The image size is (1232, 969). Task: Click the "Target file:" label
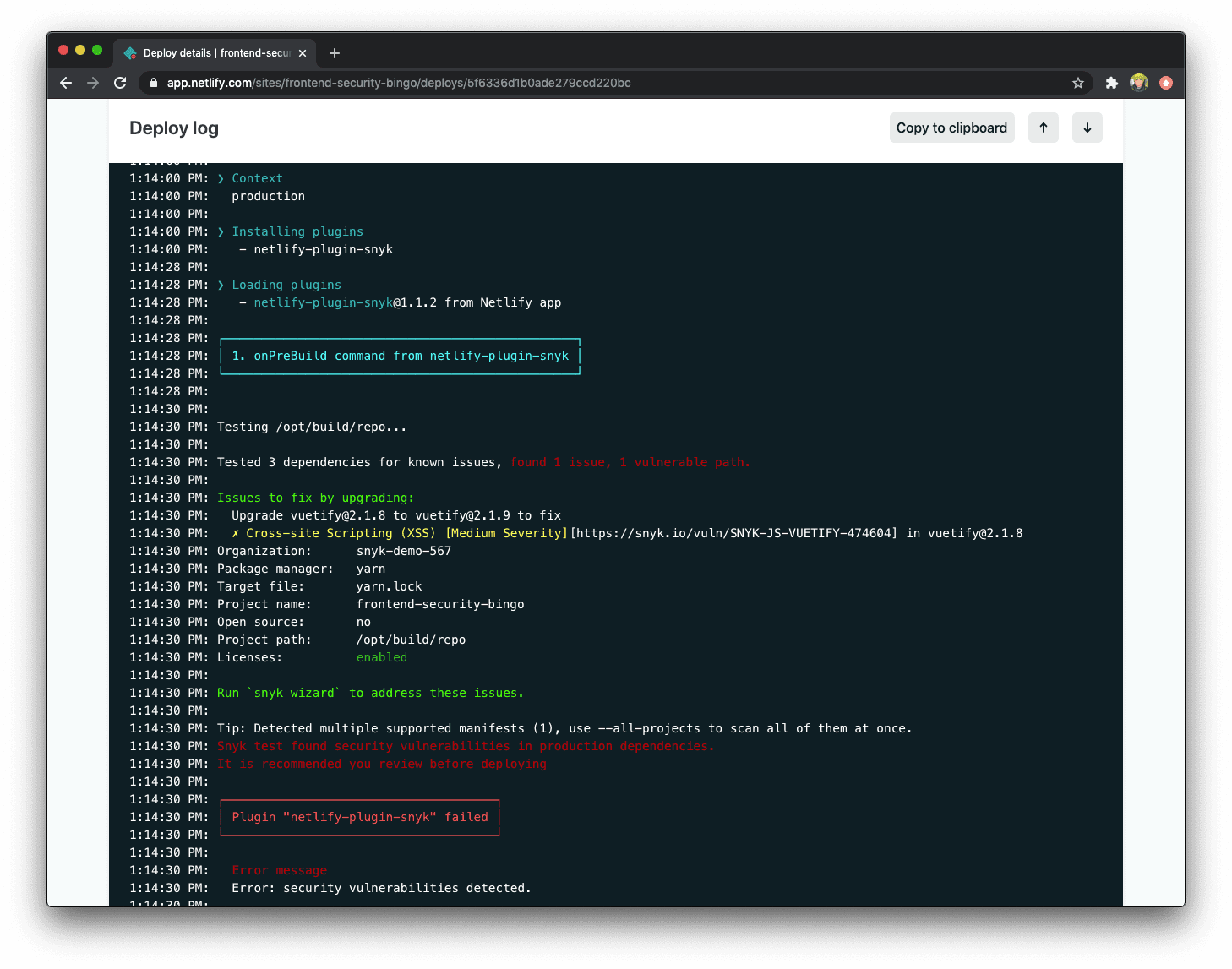(260, 586)
